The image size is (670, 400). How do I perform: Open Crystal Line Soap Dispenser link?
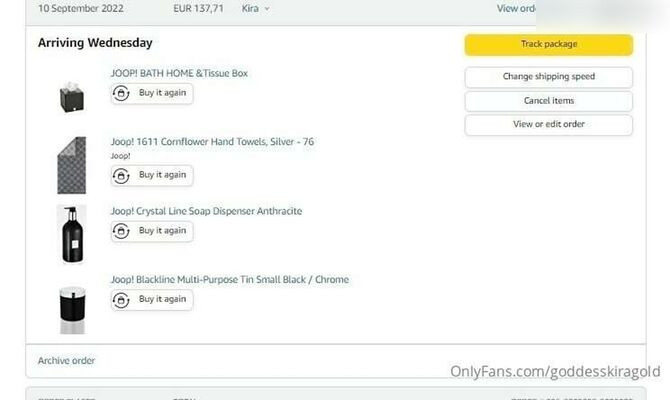(x=206, y=211)
